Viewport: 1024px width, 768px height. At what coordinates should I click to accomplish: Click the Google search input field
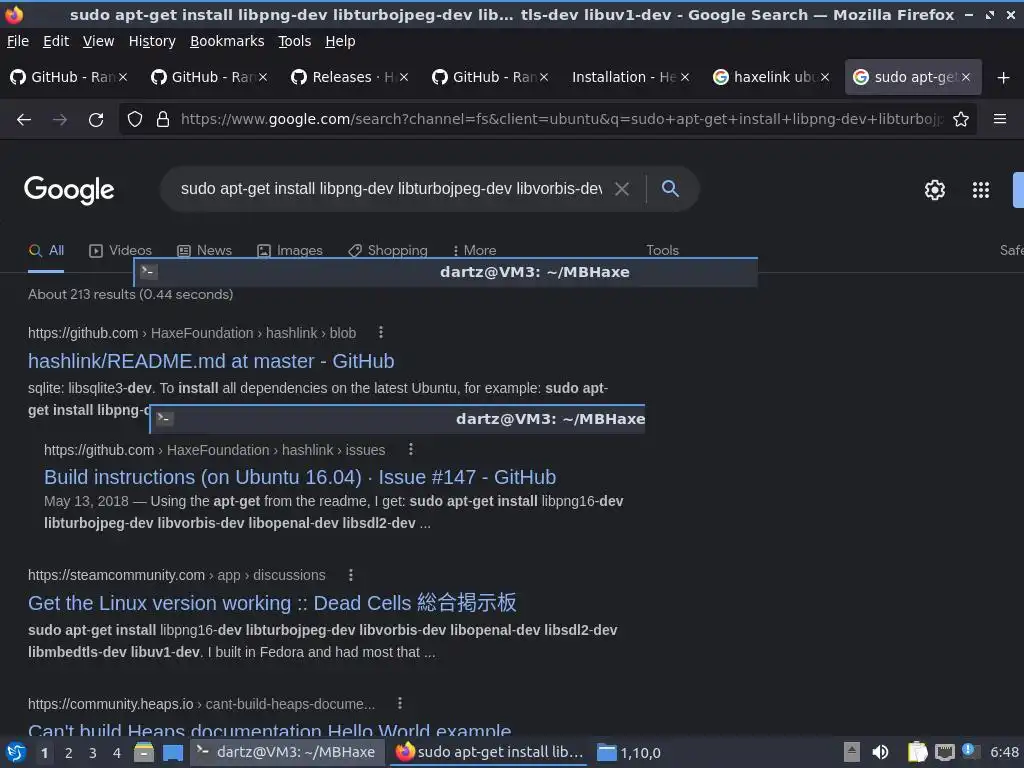pyautogui.click(x=391, y=189)
